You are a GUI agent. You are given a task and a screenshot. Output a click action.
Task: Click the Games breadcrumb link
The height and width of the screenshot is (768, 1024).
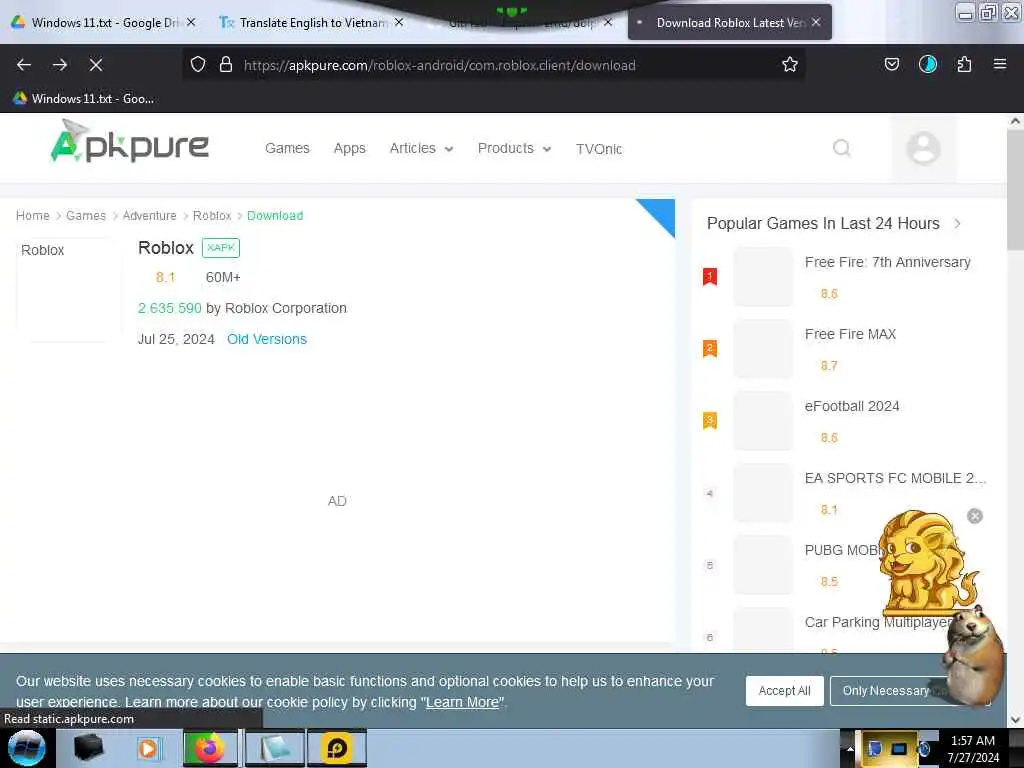tap(86, 216)
